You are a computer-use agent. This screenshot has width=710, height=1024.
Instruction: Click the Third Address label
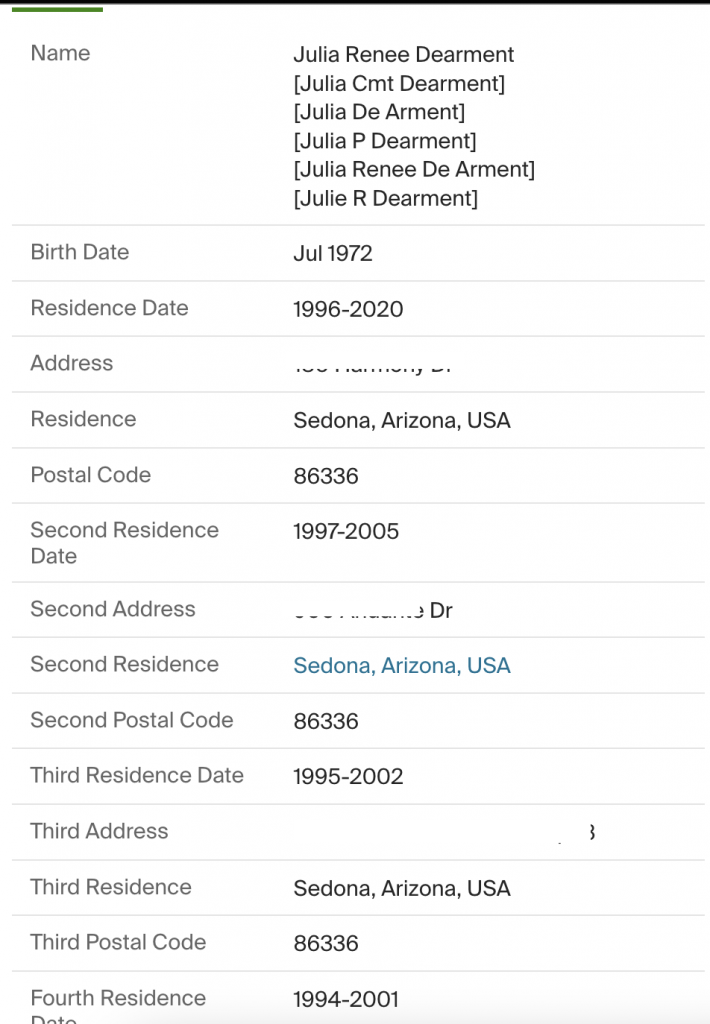point(99,831)
